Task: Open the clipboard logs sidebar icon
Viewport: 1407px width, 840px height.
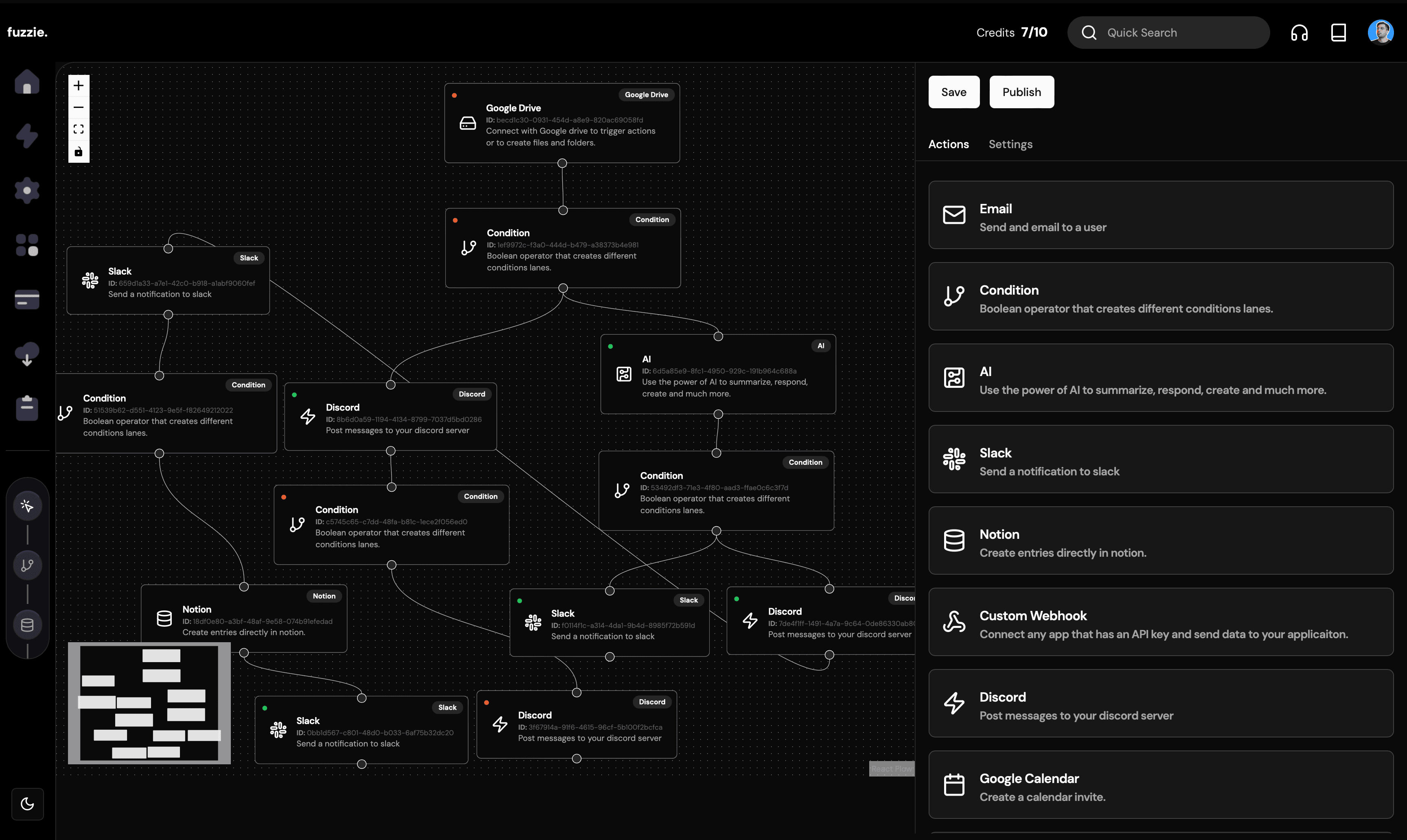Action: click(26, 408)
